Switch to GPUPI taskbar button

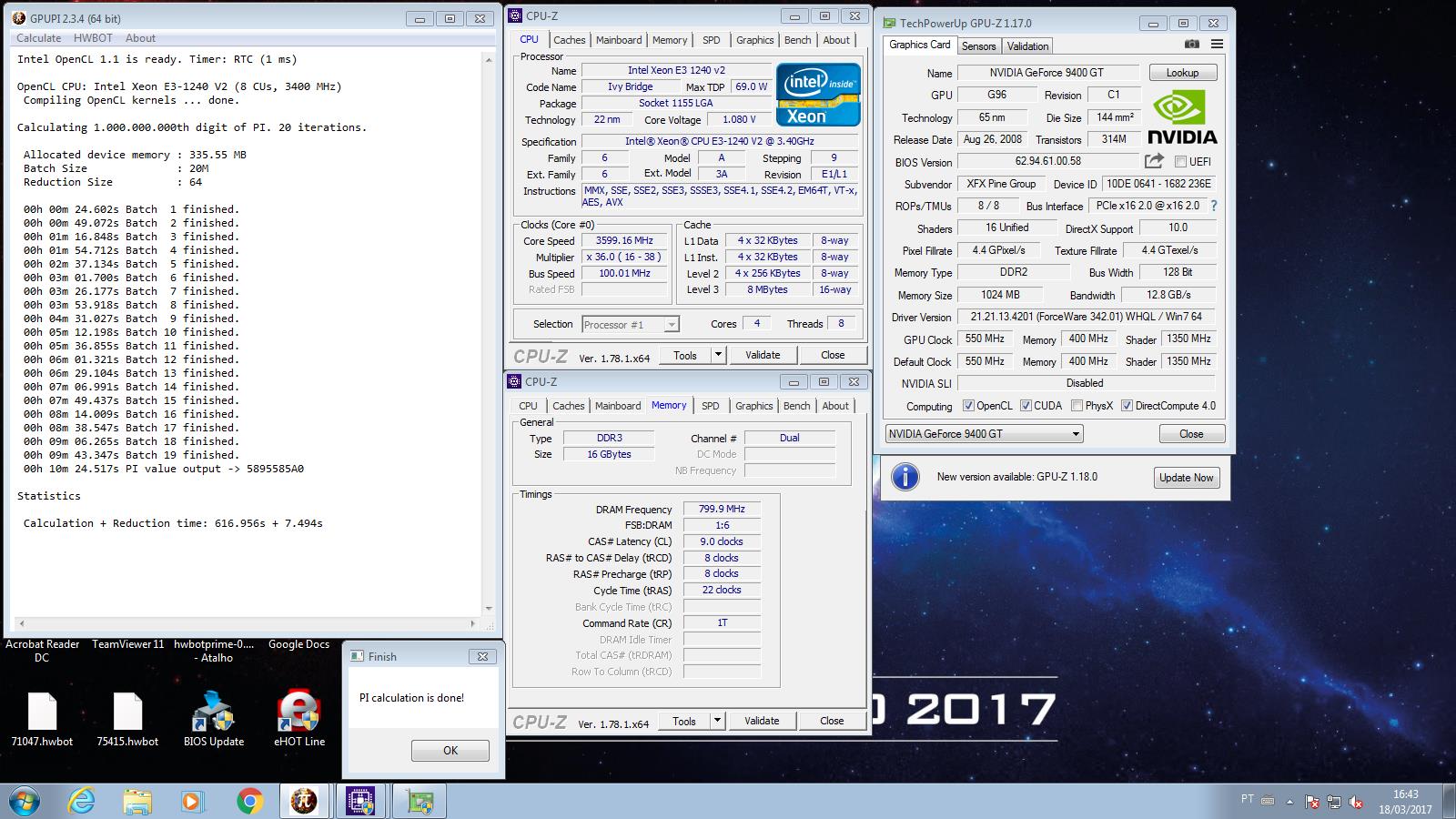point(304,801)
